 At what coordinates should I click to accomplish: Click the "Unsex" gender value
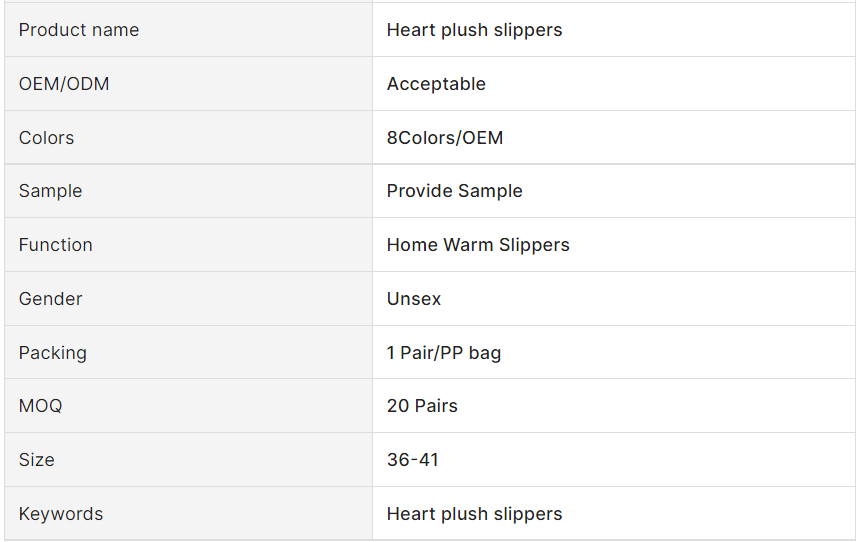[414, 299]
